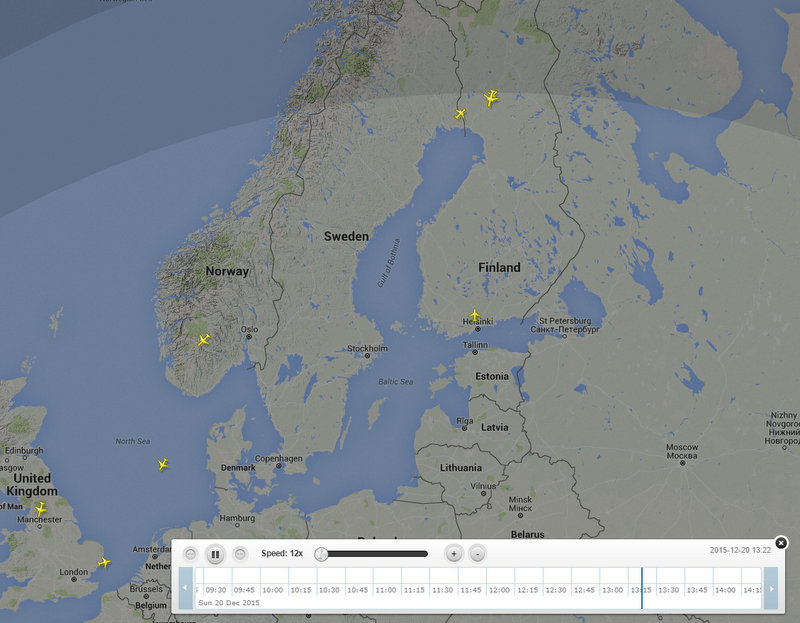
Task: Select the aircraft over the North Sea
Action: 163,464
